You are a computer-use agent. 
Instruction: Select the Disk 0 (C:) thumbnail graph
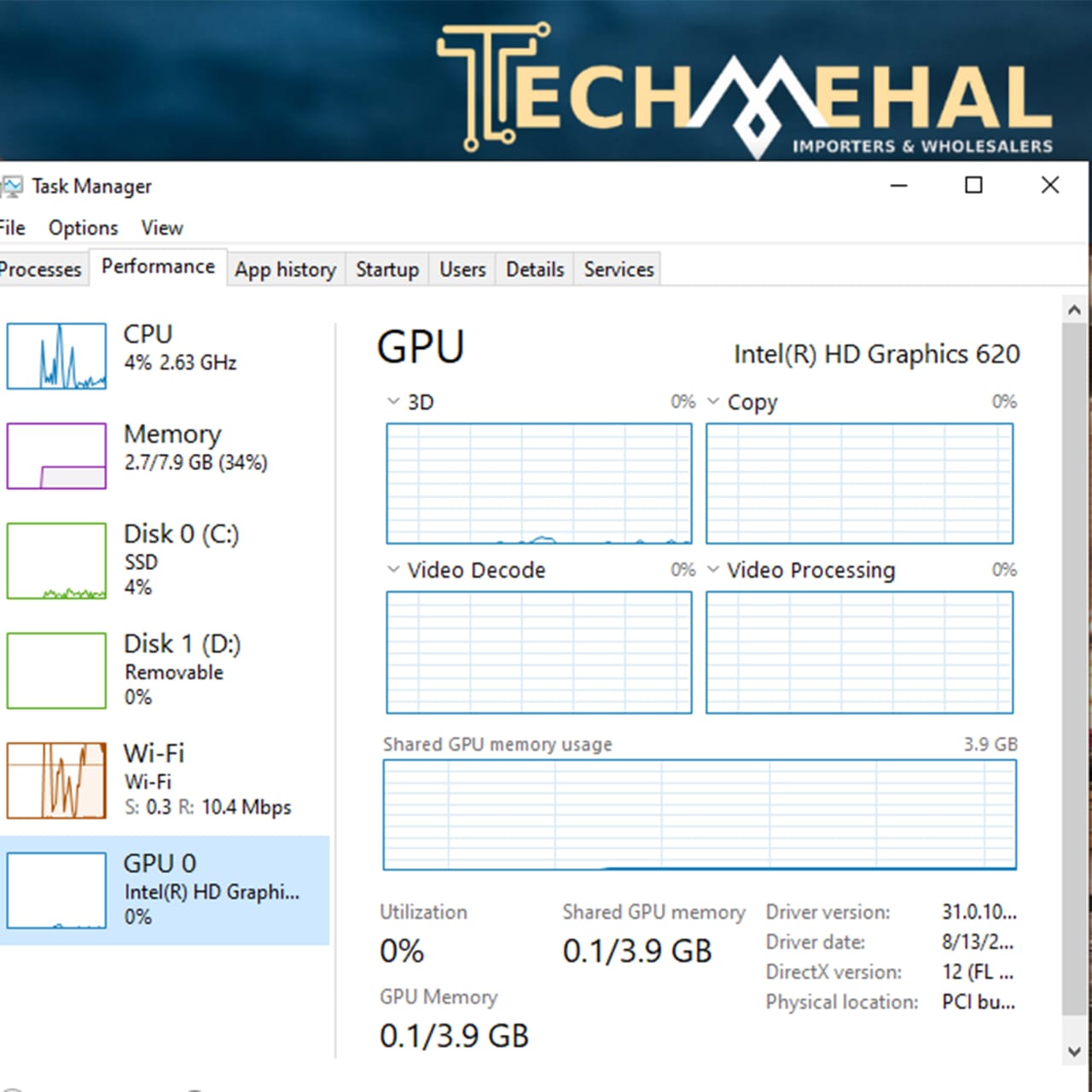point(56,561)
